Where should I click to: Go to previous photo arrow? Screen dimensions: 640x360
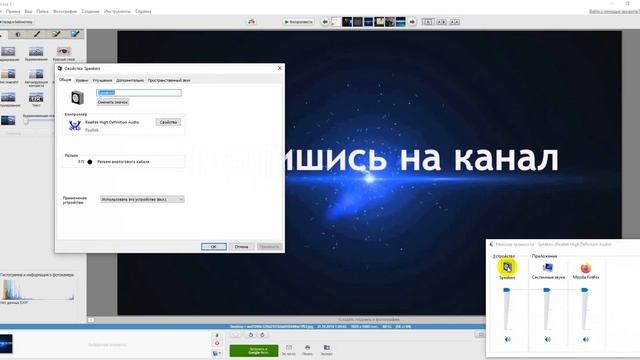pos(325,22)
